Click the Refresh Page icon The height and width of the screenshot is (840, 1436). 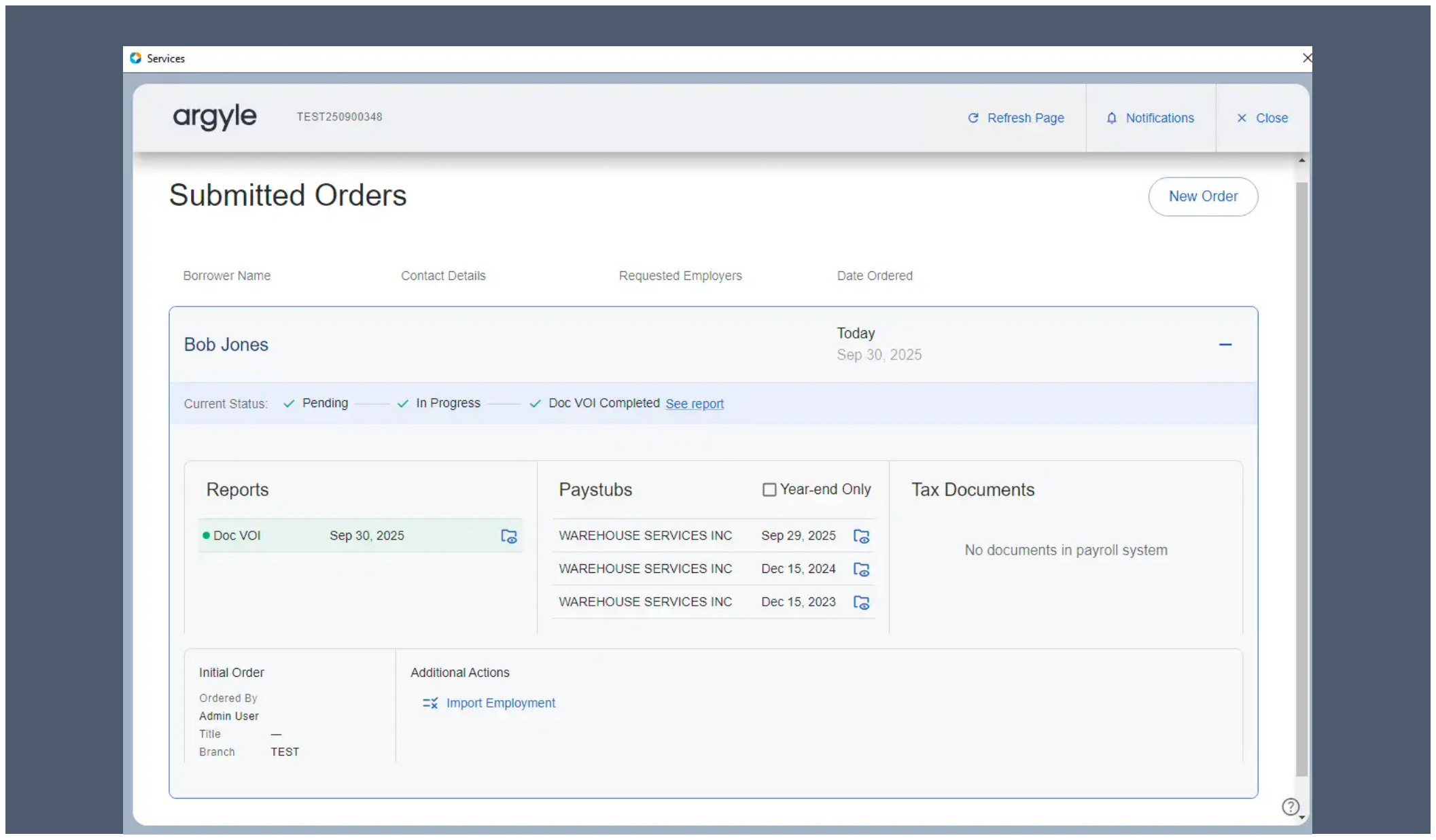pos(973,118)
